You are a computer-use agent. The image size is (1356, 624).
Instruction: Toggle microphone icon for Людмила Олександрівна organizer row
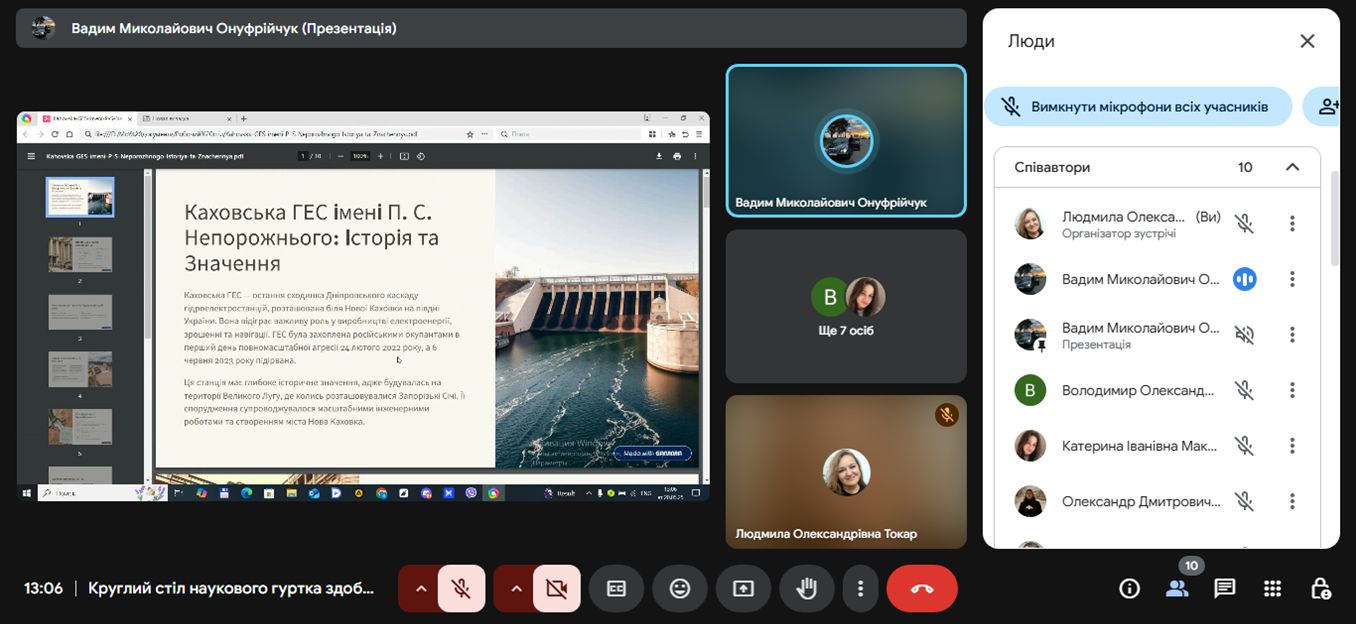click(1244, 224)
